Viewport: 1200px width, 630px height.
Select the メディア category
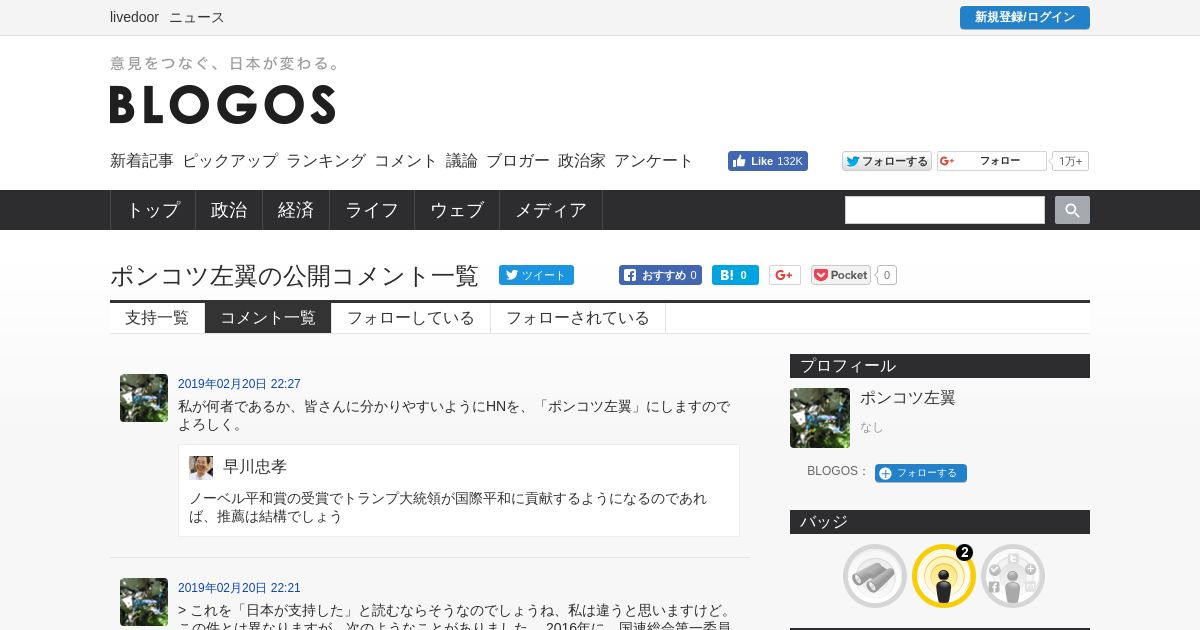(x=551, y=210)
